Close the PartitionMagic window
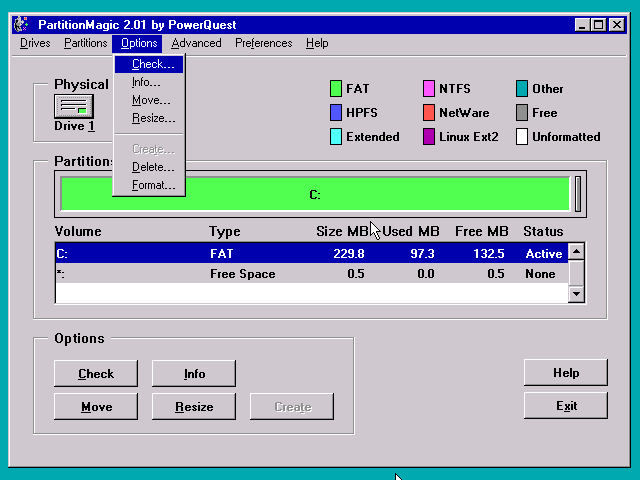This screenshot has height=480, width=640. tap(617, 25)
